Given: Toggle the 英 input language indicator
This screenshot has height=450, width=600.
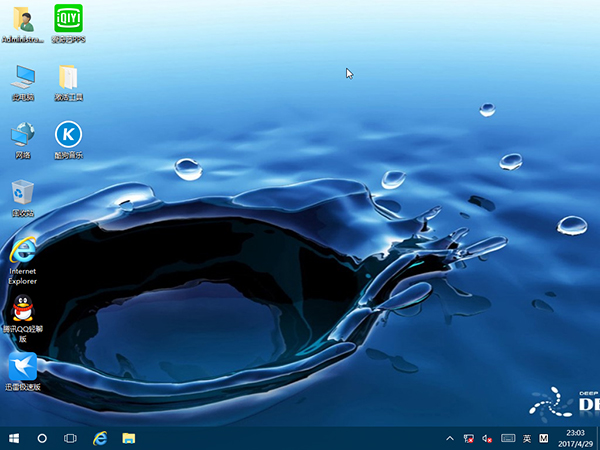Looking at the screenshot, I should pos(526,438).
